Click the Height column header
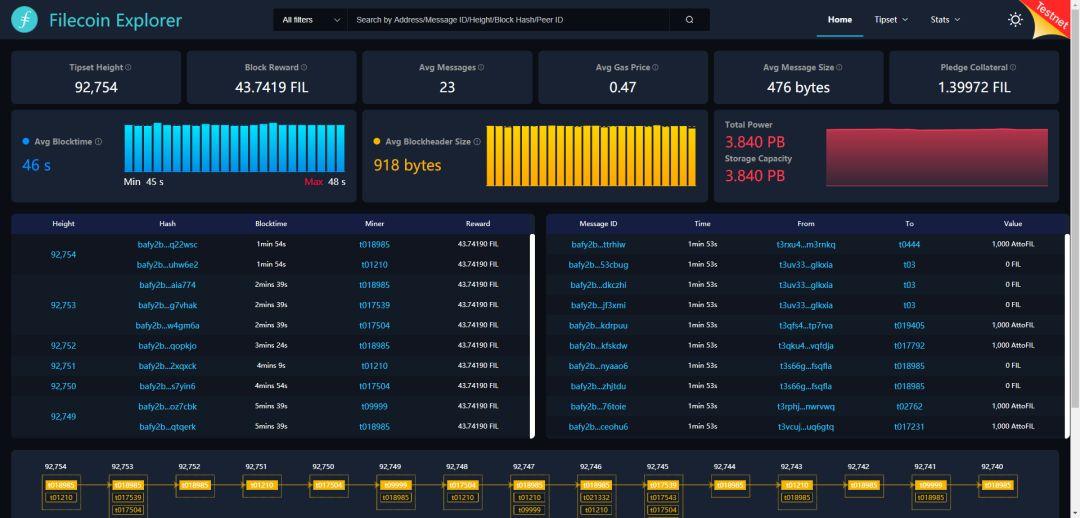This screenshot has width=1080, height=518. (63, 224)
